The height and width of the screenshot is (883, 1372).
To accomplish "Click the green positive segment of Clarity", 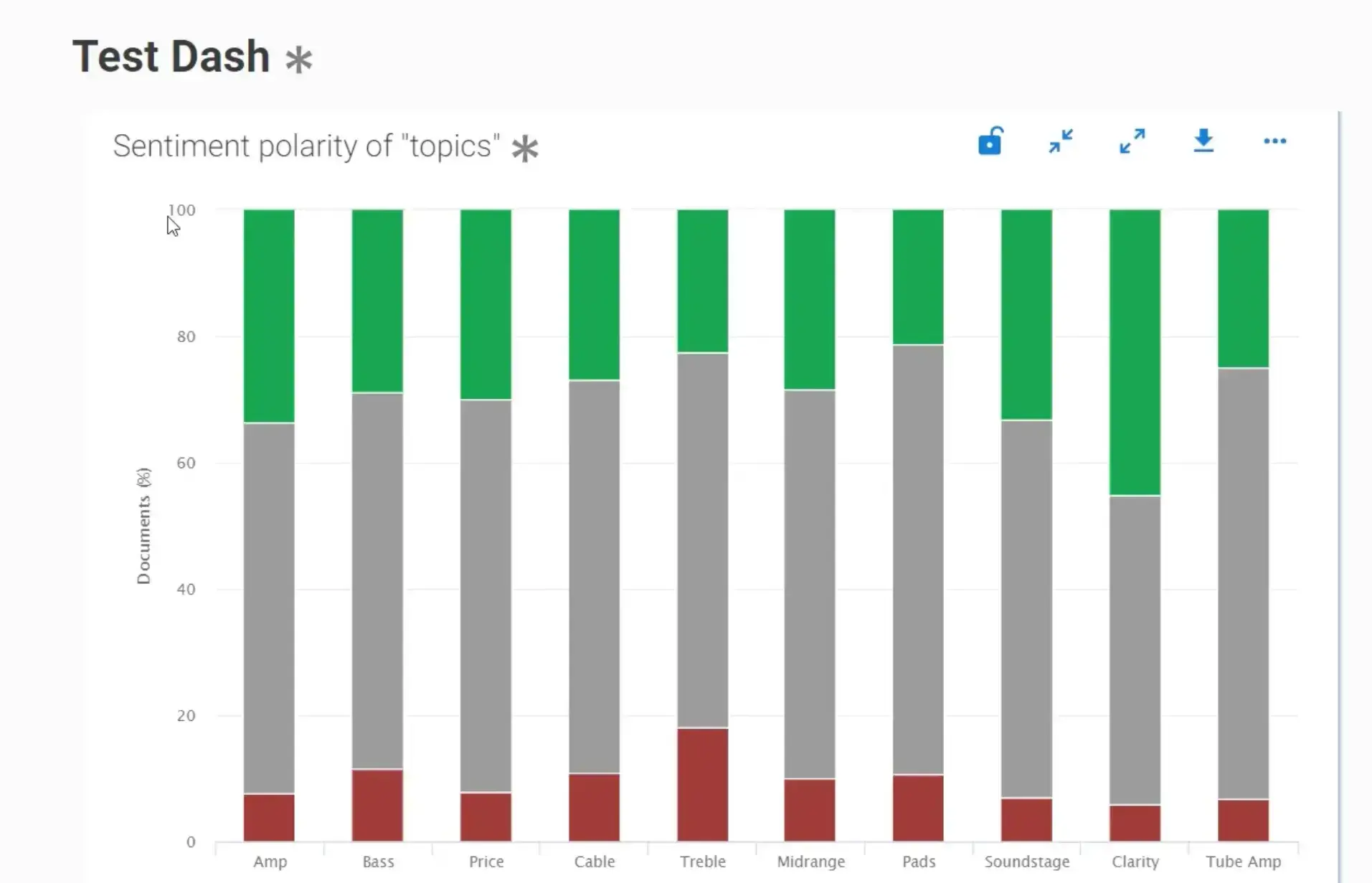I will click(x=1135, y=351).
